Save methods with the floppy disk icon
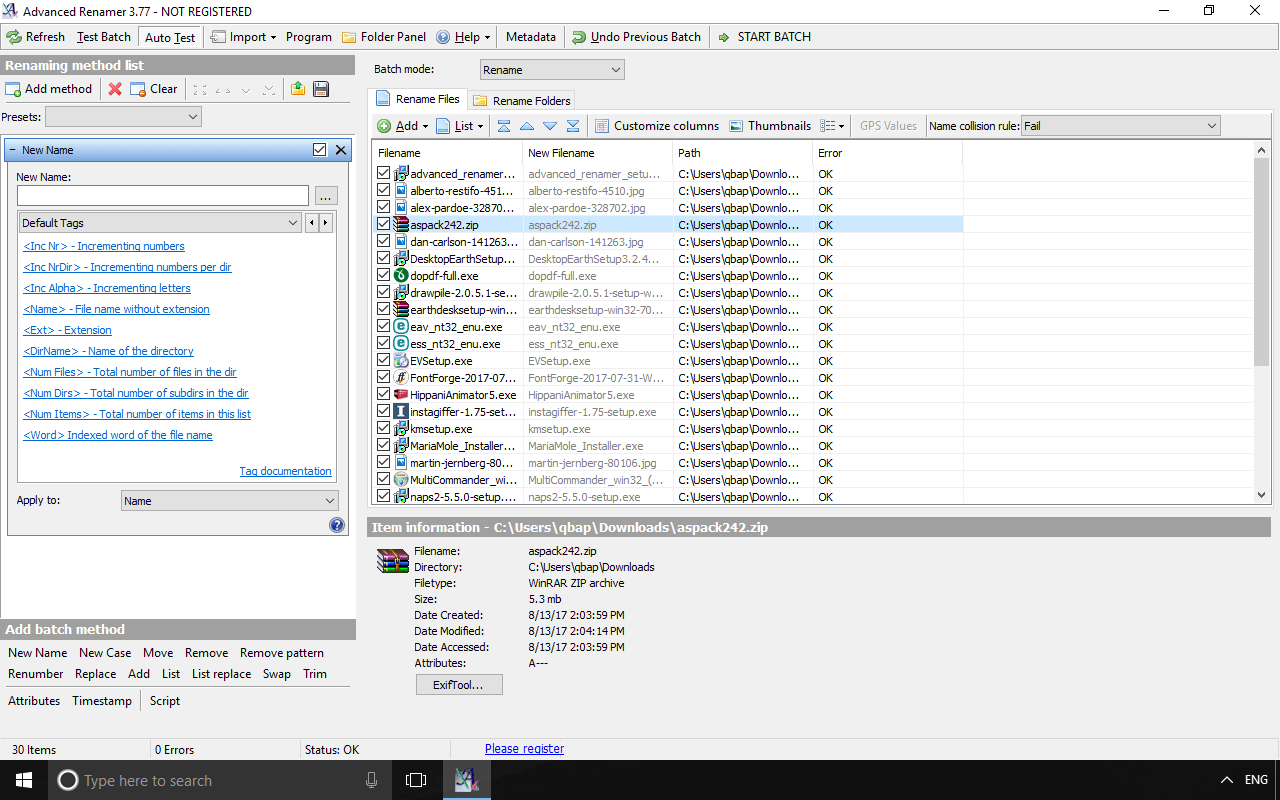Viewport: 1280px width, 800px height. pyautogui.click(x=321, y=89)
